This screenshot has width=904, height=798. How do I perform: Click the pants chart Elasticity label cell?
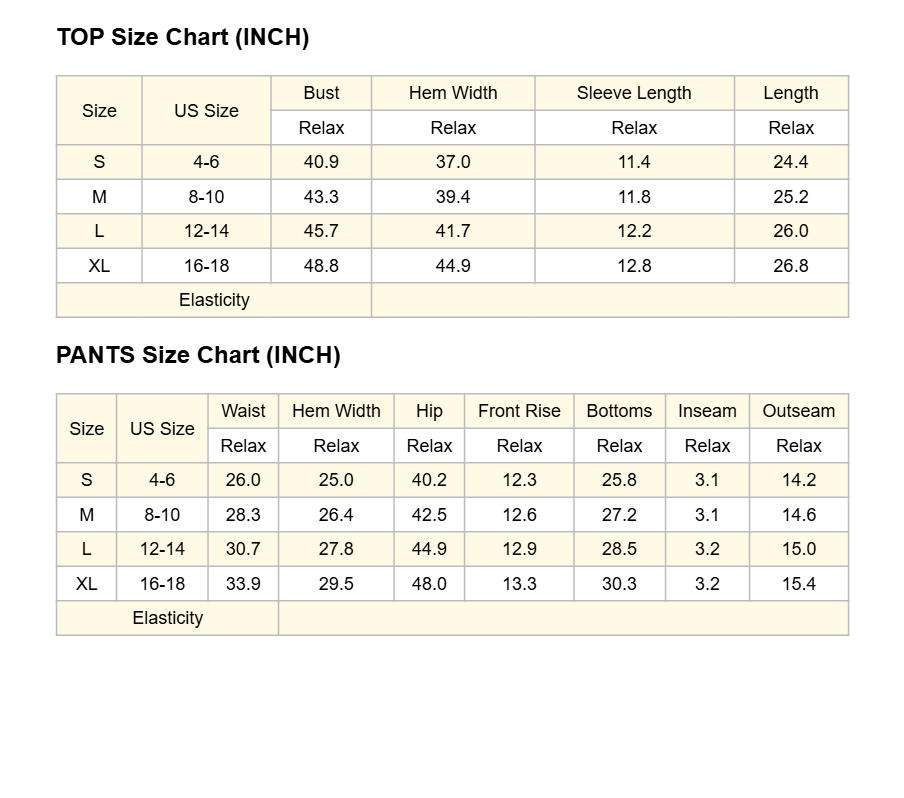pyautogui.click(x=168, y=618)
